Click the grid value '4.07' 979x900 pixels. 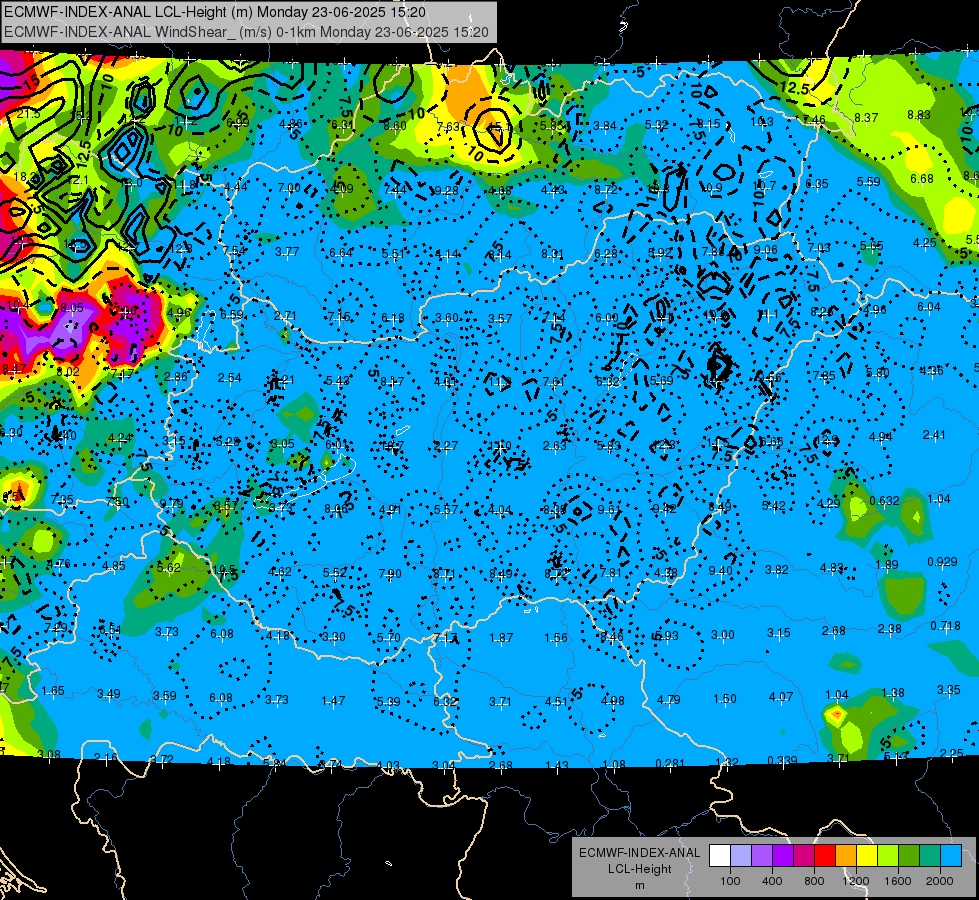[x=781, y=696]
